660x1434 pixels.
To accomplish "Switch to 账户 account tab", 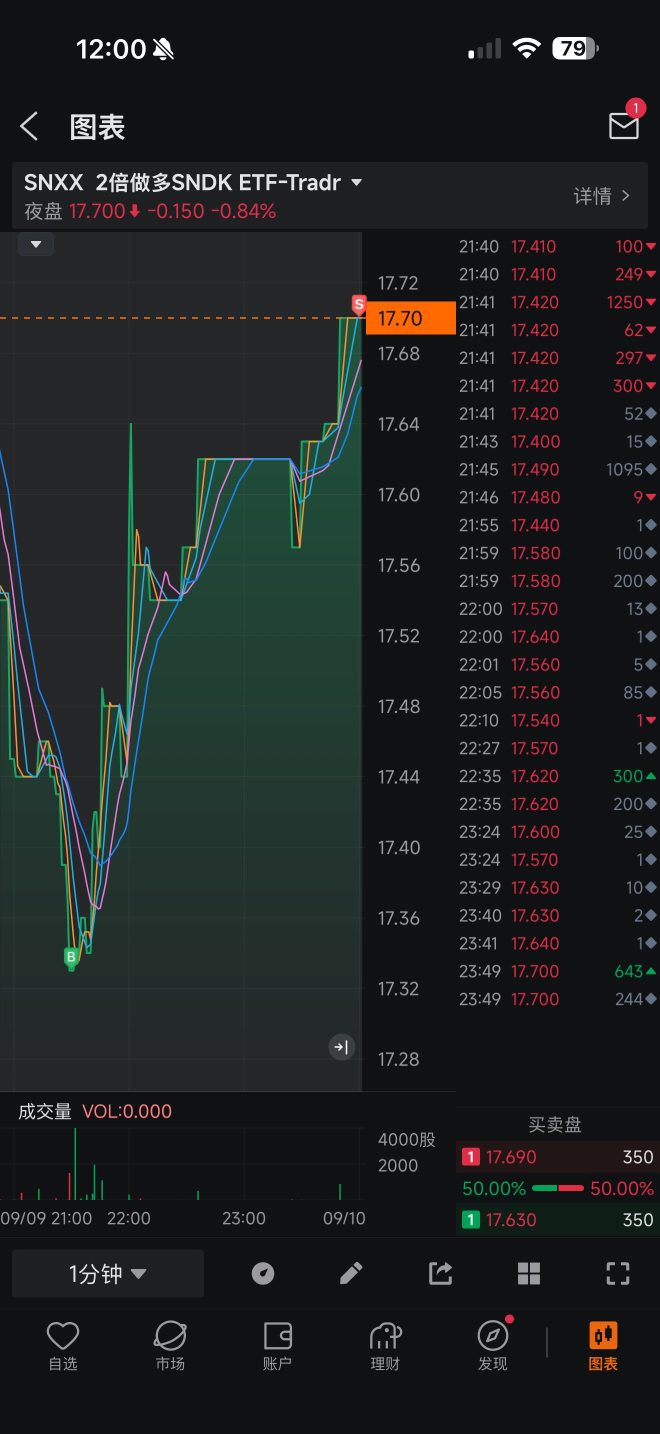I will (x=277, y=1345).
